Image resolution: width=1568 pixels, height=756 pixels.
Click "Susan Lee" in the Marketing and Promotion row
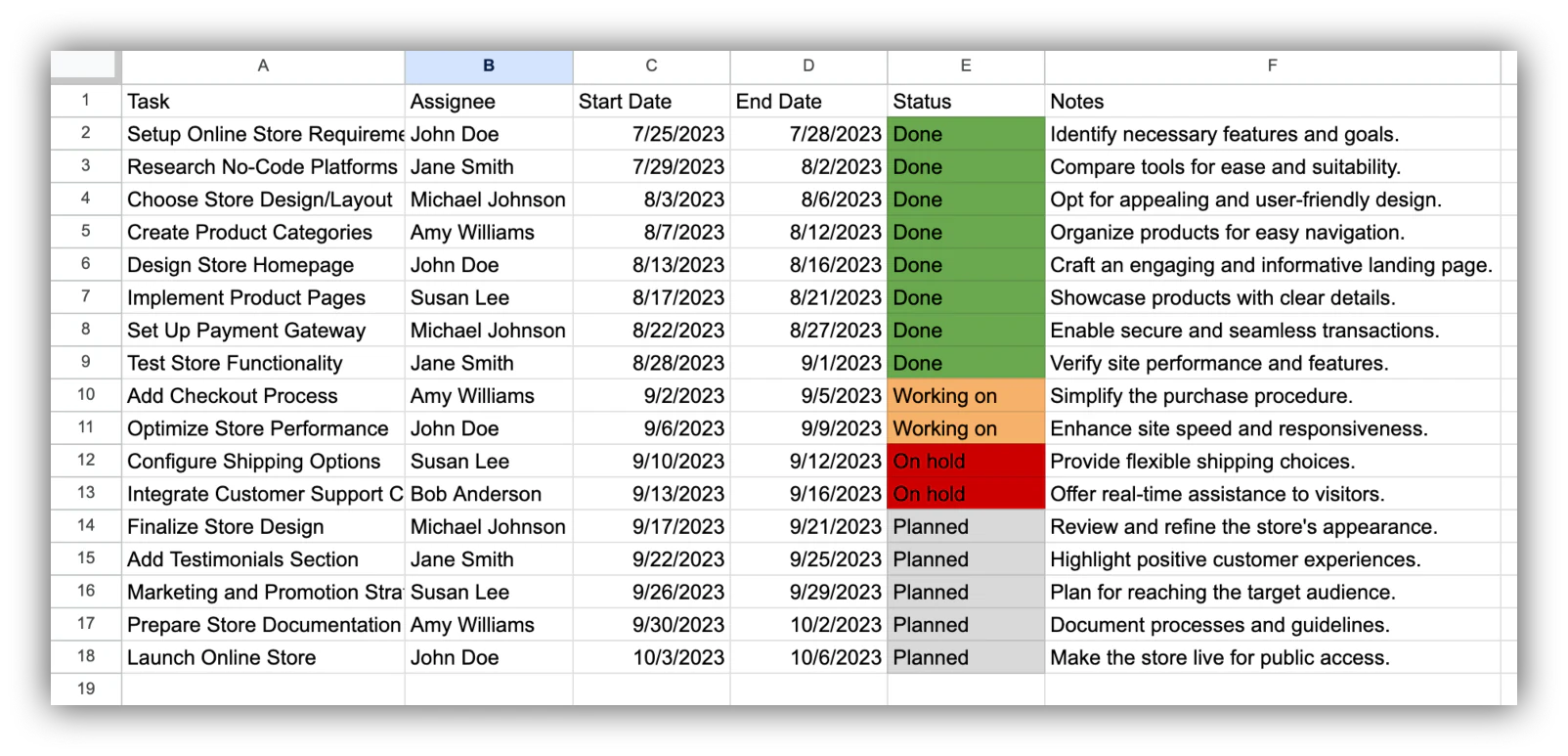click(x=489, y=592)
